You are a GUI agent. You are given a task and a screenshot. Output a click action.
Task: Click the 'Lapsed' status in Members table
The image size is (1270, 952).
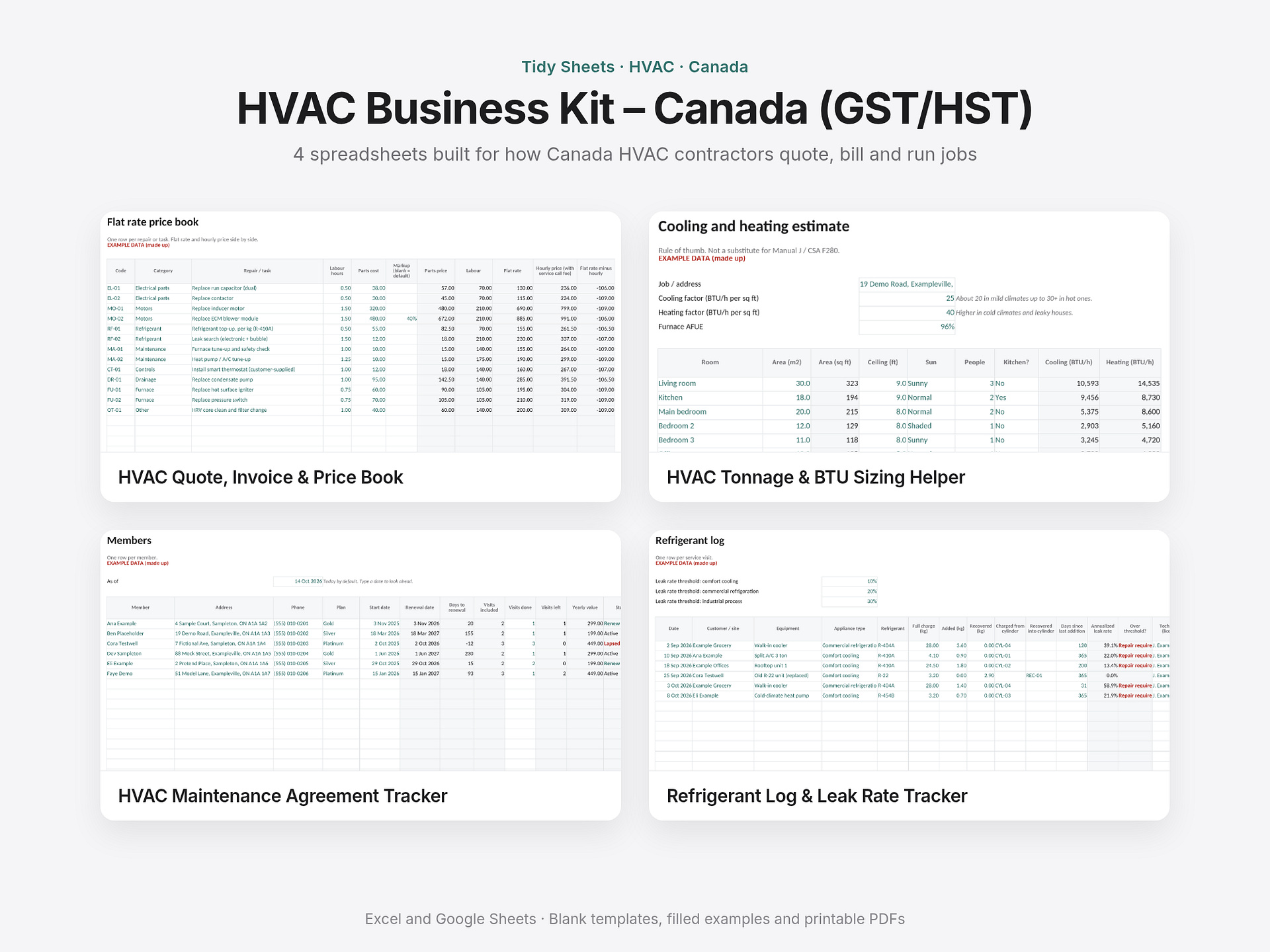tap(612, 643)
